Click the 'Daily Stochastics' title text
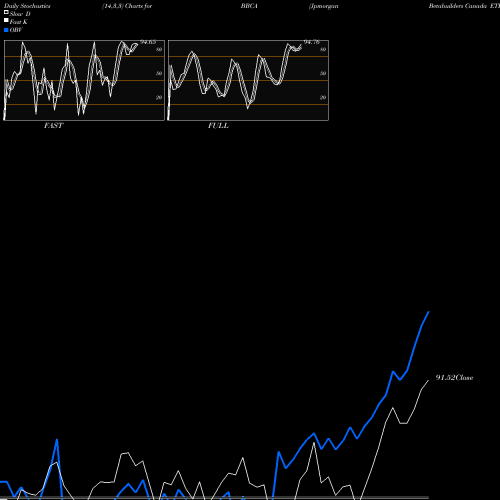 coord(27,6)
